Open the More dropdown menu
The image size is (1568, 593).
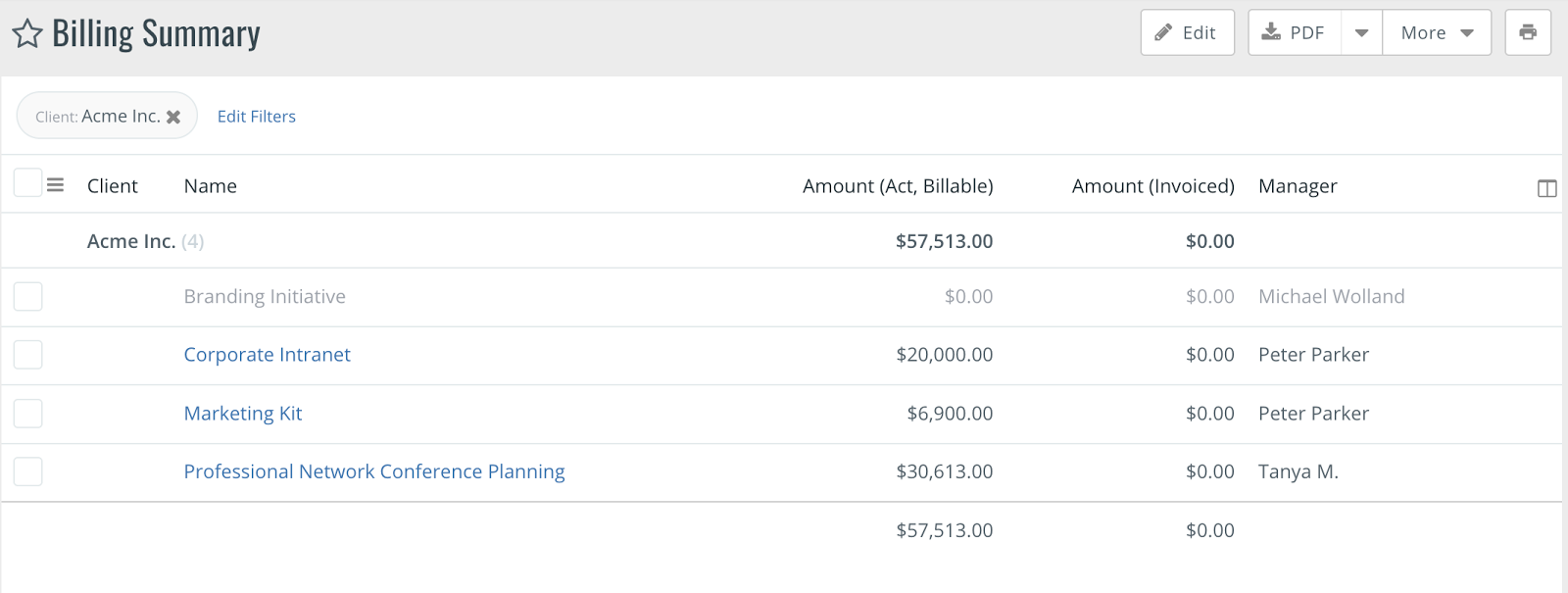click(x=1437, y=32)
